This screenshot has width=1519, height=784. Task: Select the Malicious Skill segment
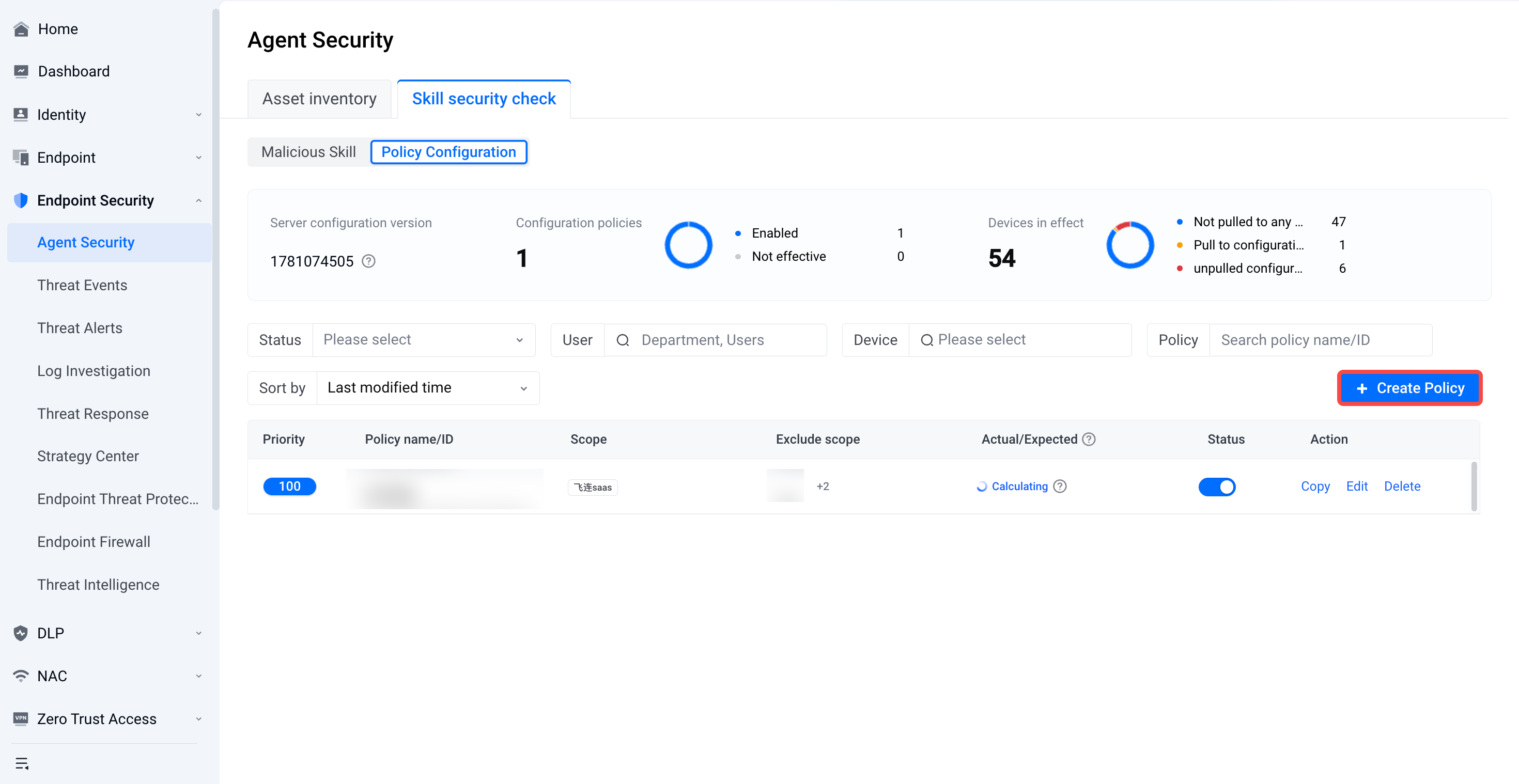pyautogui.click(x=309, y=152)
